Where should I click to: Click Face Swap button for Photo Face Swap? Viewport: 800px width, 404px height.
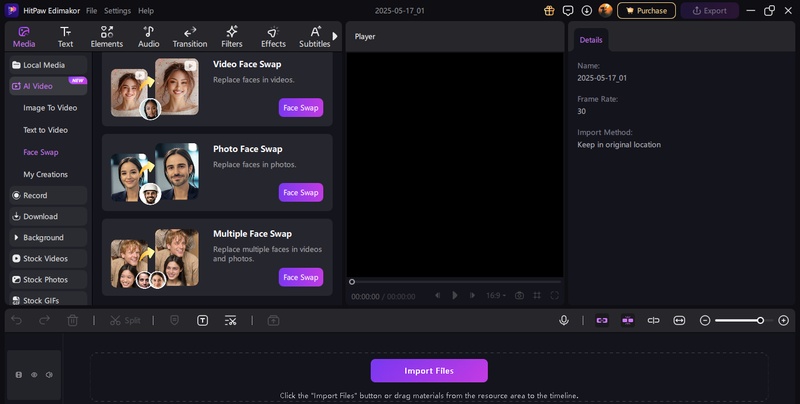click(x=300, y=192)
